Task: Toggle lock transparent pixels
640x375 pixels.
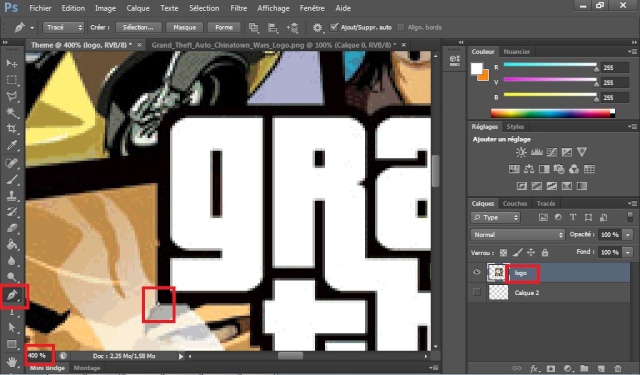Action: pos(504,253)
